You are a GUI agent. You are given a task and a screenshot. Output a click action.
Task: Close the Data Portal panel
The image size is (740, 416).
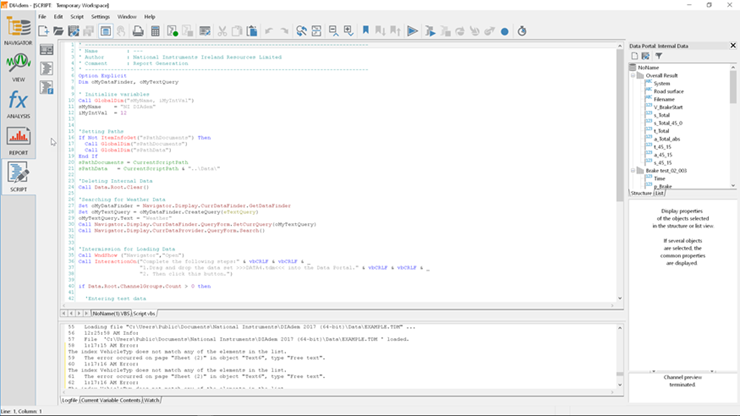[x=733, y=46]
